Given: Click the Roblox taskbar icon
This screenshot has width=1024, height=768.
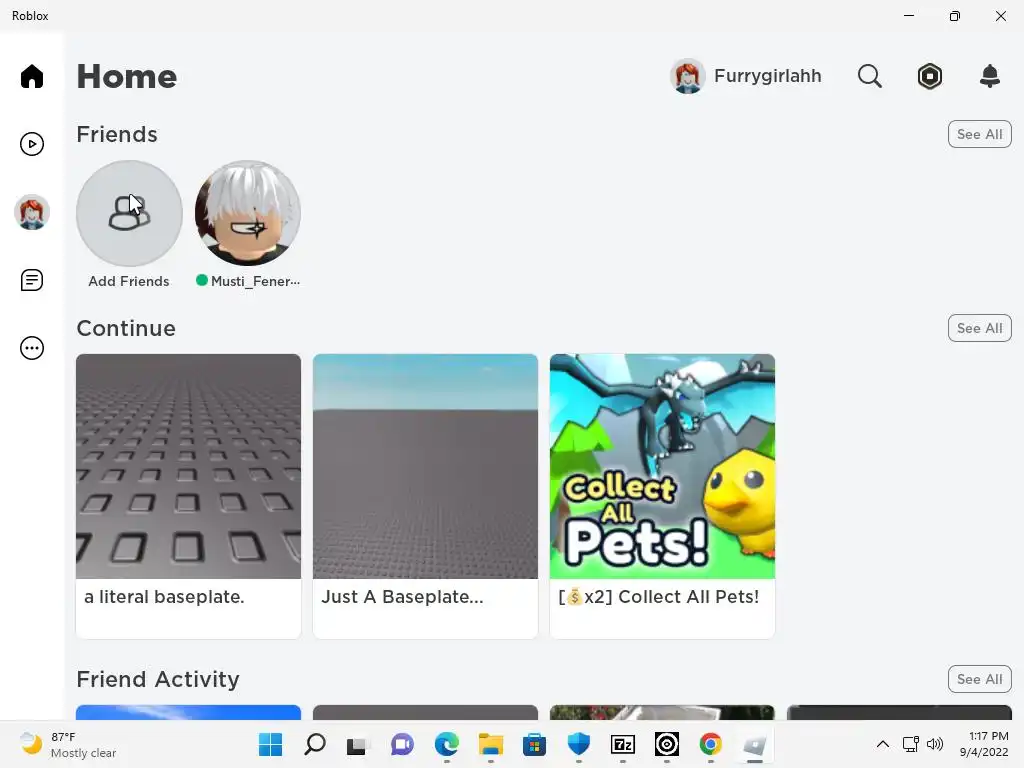Looking at the screenshot, I should [x=754, y=745].
